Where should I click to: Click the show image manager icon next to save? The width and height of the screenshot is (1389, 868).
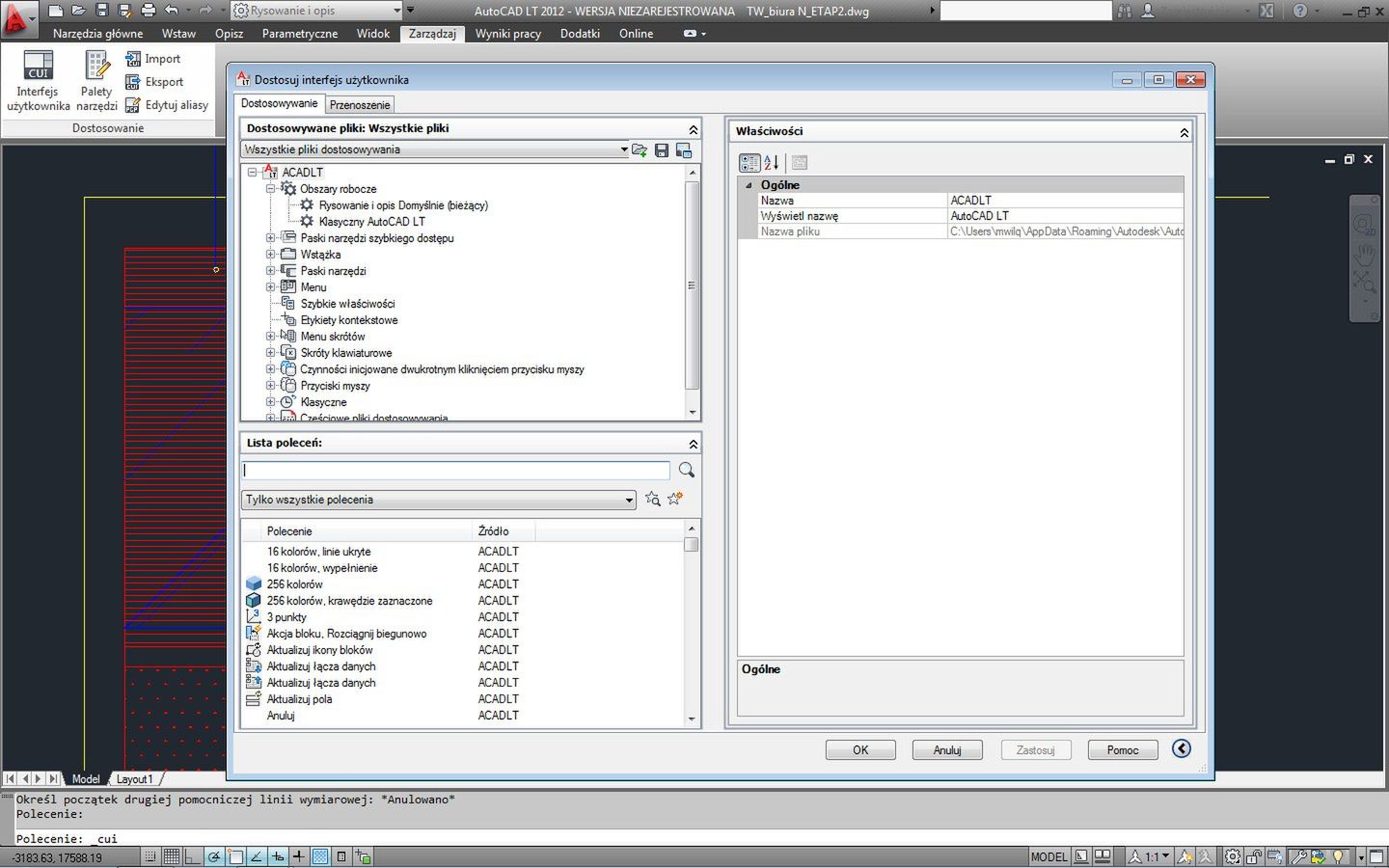[x=684, y=150]
